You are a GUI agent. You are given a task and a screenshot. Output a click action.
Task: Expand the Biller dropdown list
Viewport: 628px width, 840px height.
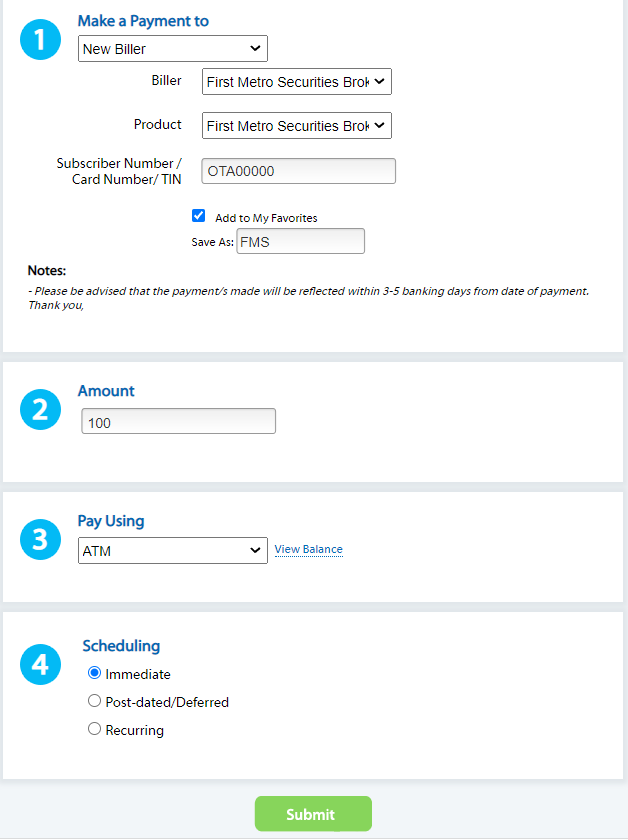[297, 81]
